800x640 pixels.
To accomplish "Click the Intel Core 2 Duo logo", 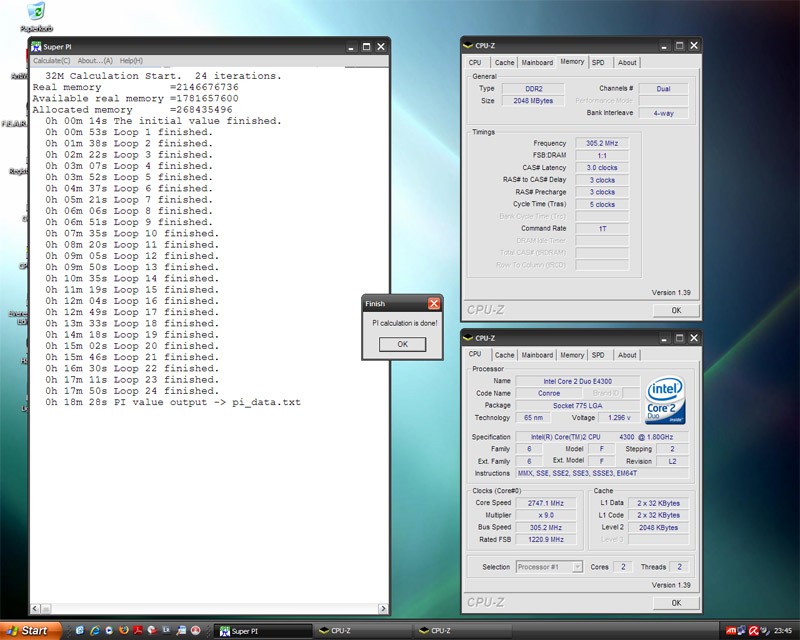I will (666, 400).
